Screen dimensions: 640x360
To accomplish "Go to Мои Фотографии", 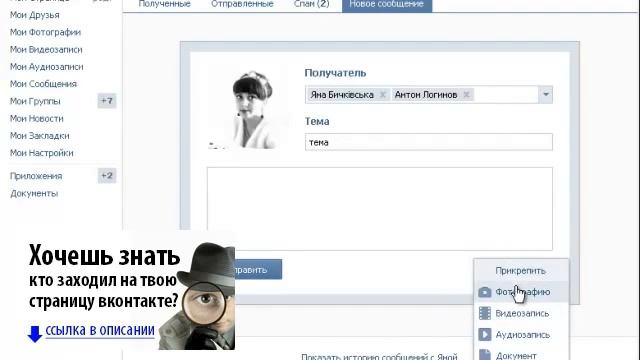I will tap(45, 32).
